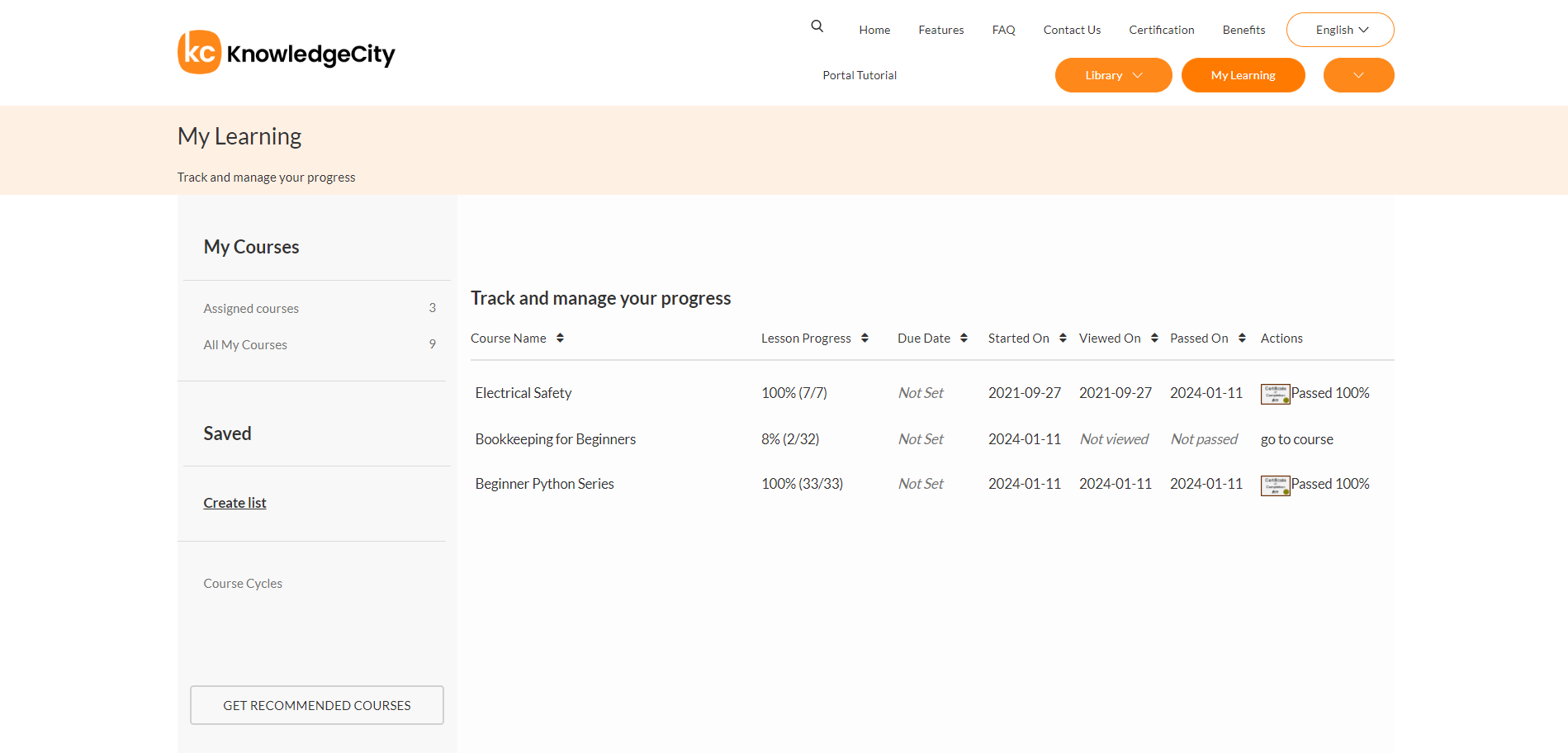The height and width of the screenshot is (753, 1568).
Task: Open the search icon
Action: tap(816, 26)
